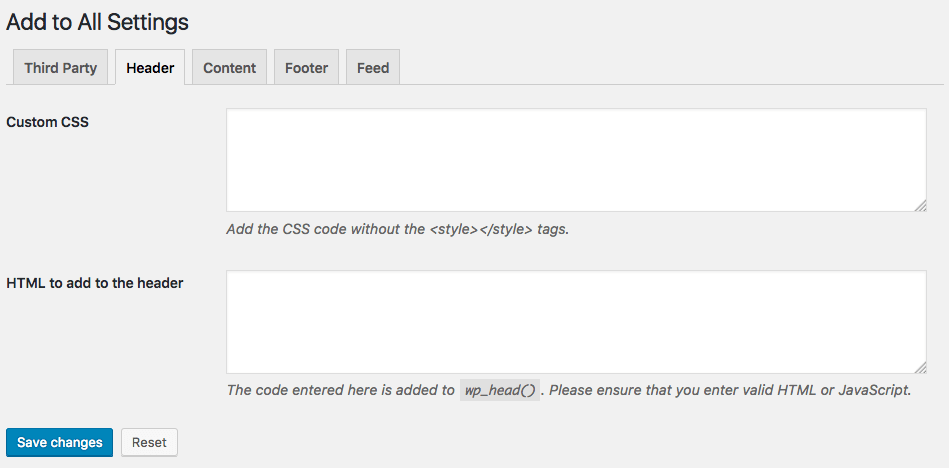Screen dimensions: 949x468
Task: Go to the Footer tab
Action: click(306, 68)
